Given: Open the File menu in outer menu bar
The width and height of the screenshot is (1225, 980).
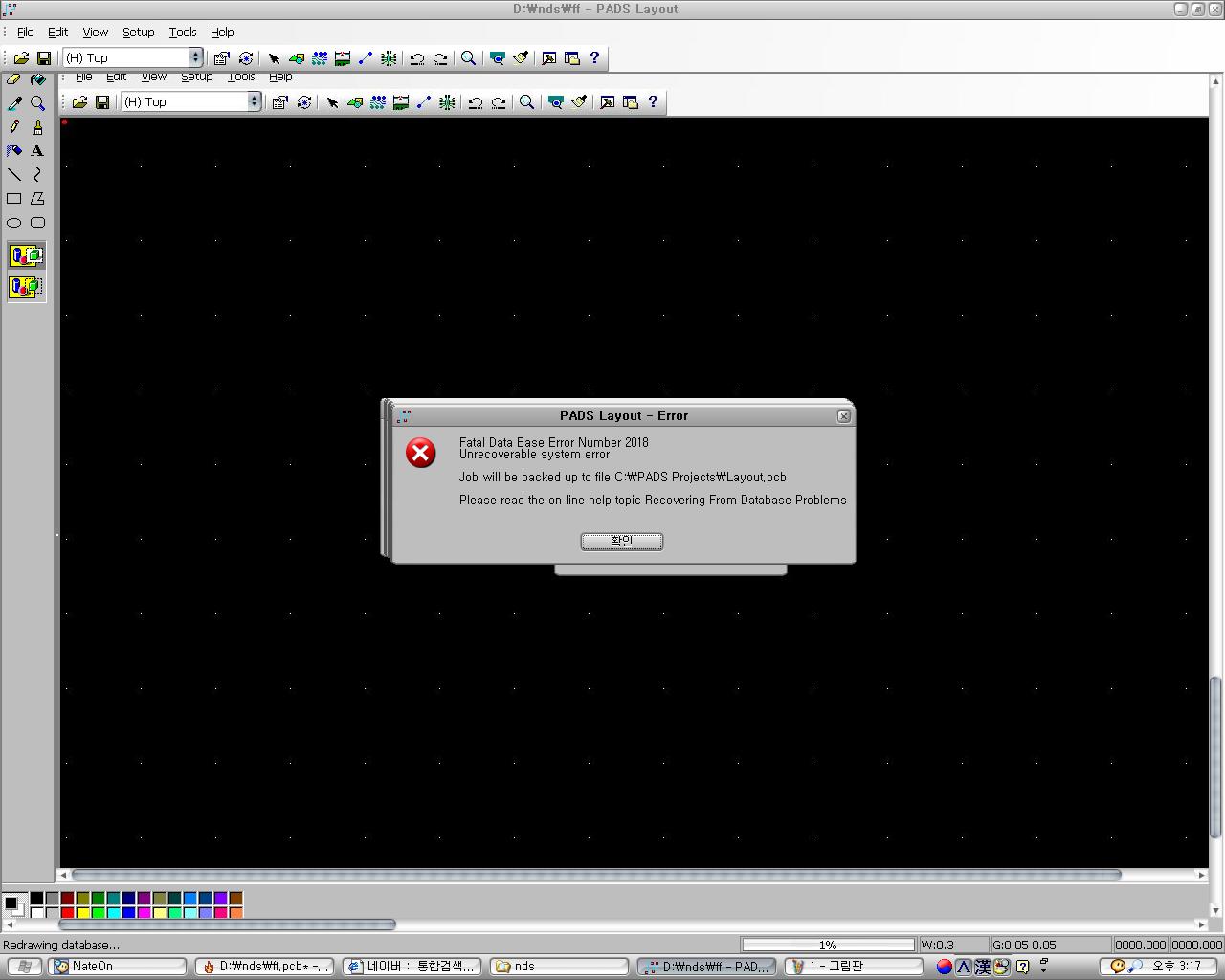Looking at the screenshot, I should point(25,32).
